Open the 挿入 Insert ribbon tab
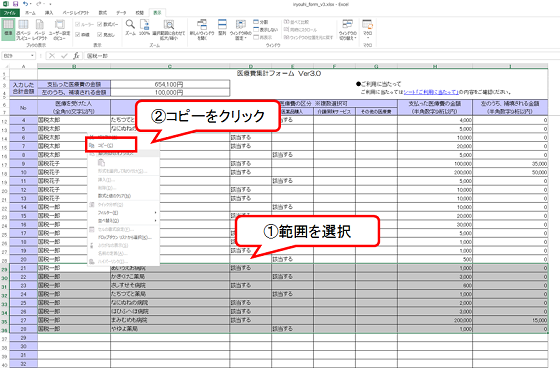 (49, 13)
